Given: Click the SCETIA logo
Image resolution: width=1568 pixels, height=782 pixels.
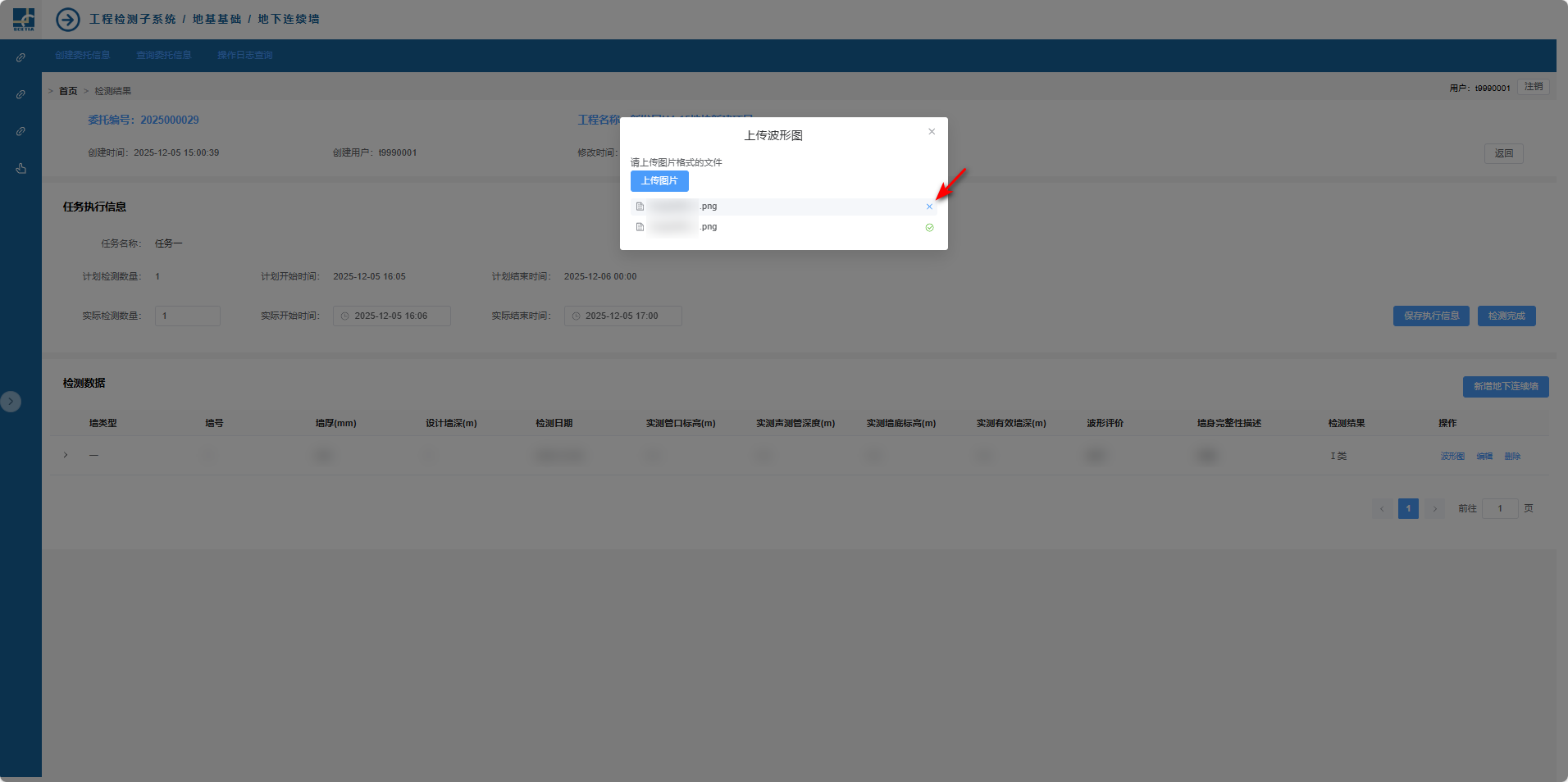Looking at the screenshot, I should coord(24,19).
